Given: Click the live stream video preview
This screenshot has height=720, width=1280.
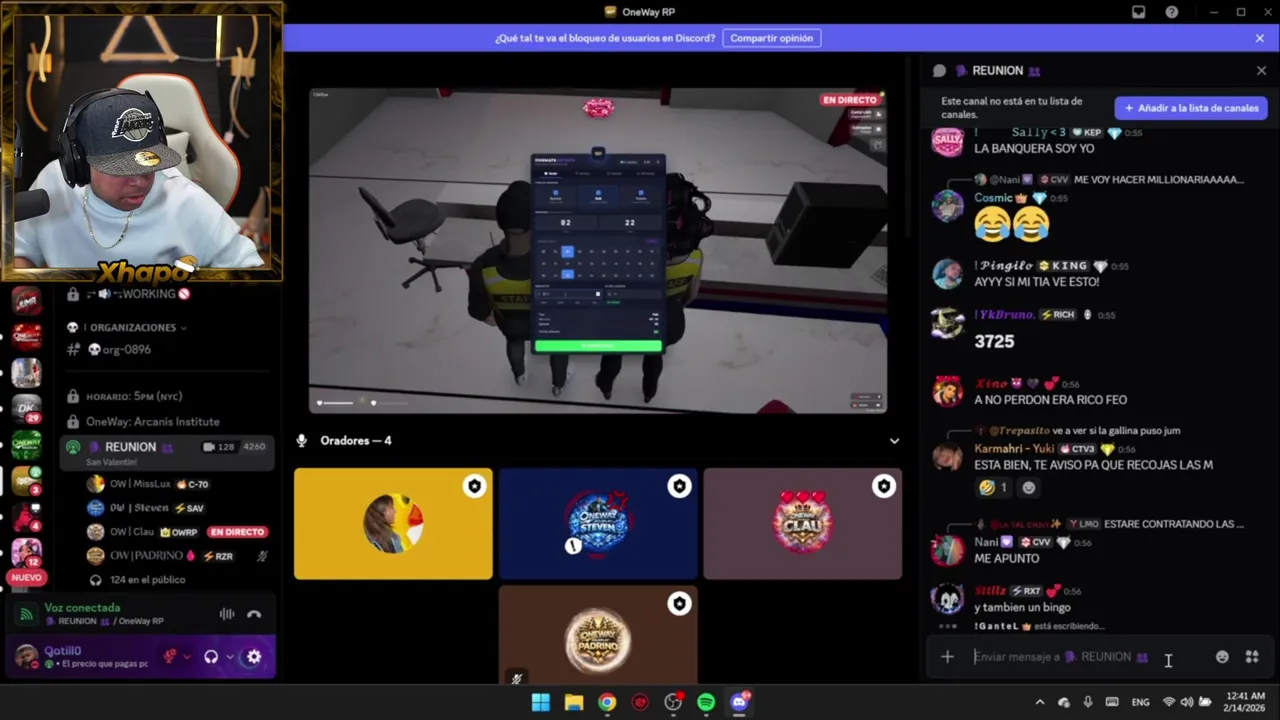Looking at the screenshot, I should [597, 251].
